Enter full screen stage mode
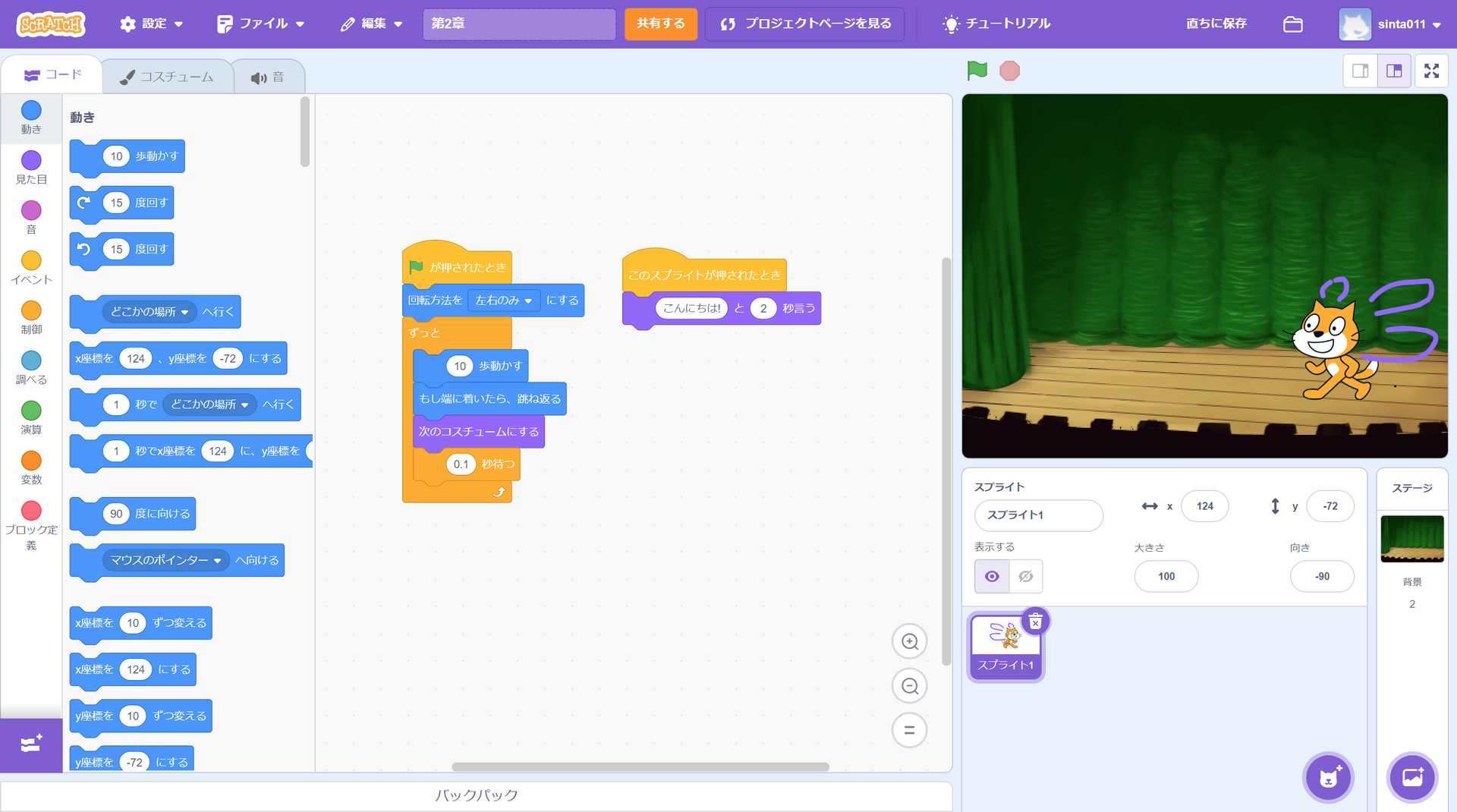This screenshot has height=812, width=1457. tap(1431, 71)
